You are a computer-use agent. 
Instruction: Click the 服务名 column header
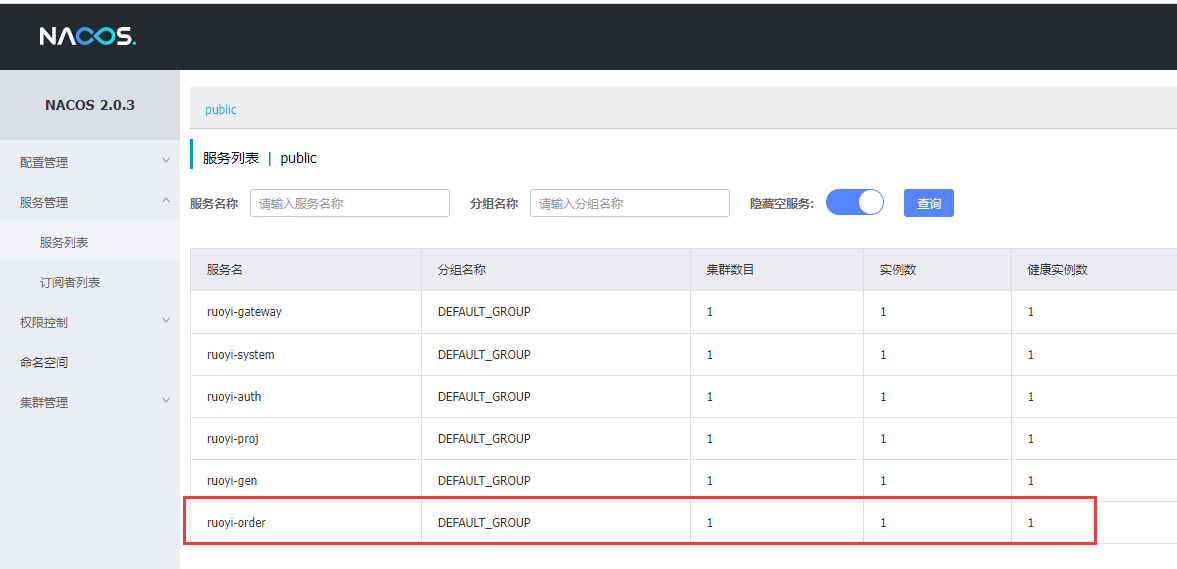click(x=225, y=270)
